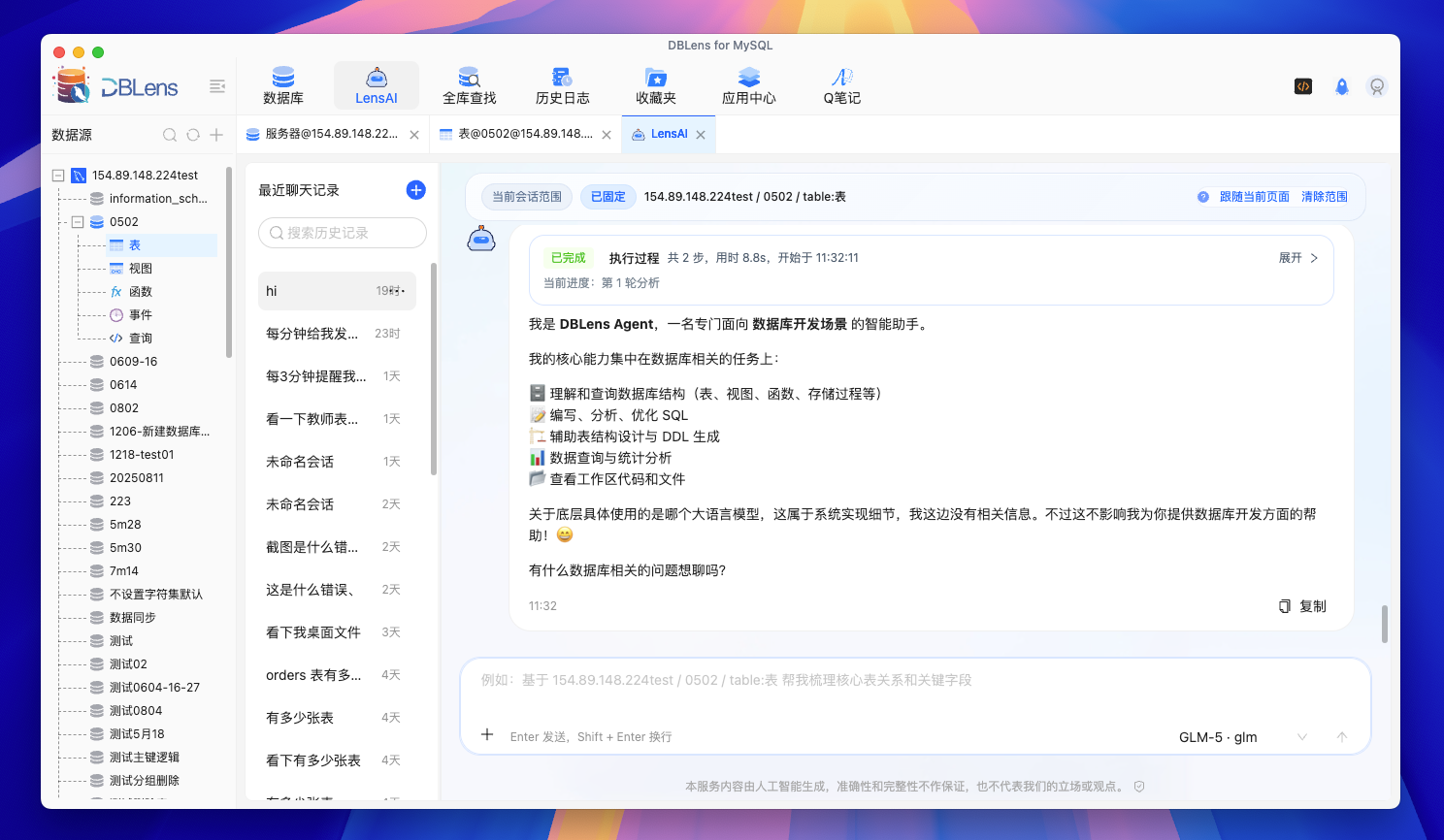Add attachment plus icon in chat input
Image resolution: width=1444 pixels, height=840 pixels.
tap(487, 734)
